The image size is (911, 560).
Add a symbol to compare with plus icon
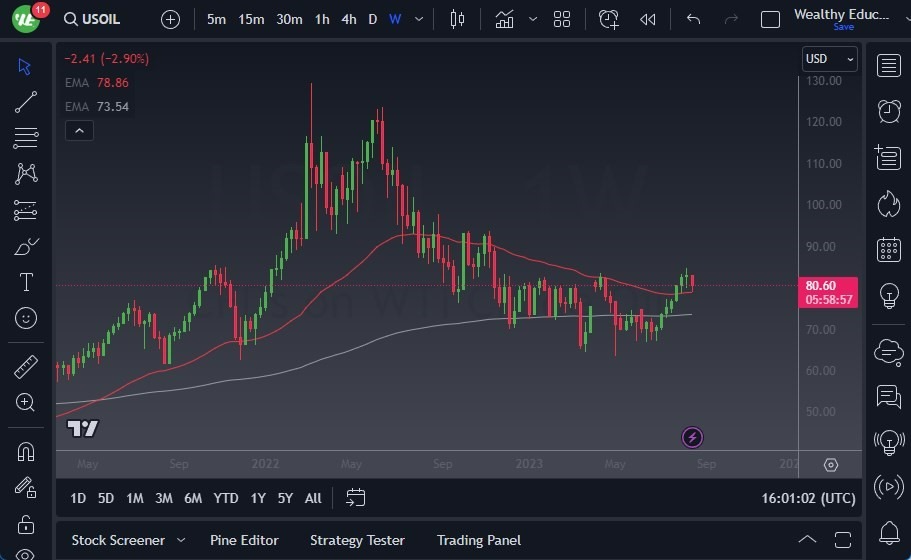coord(170,20)
